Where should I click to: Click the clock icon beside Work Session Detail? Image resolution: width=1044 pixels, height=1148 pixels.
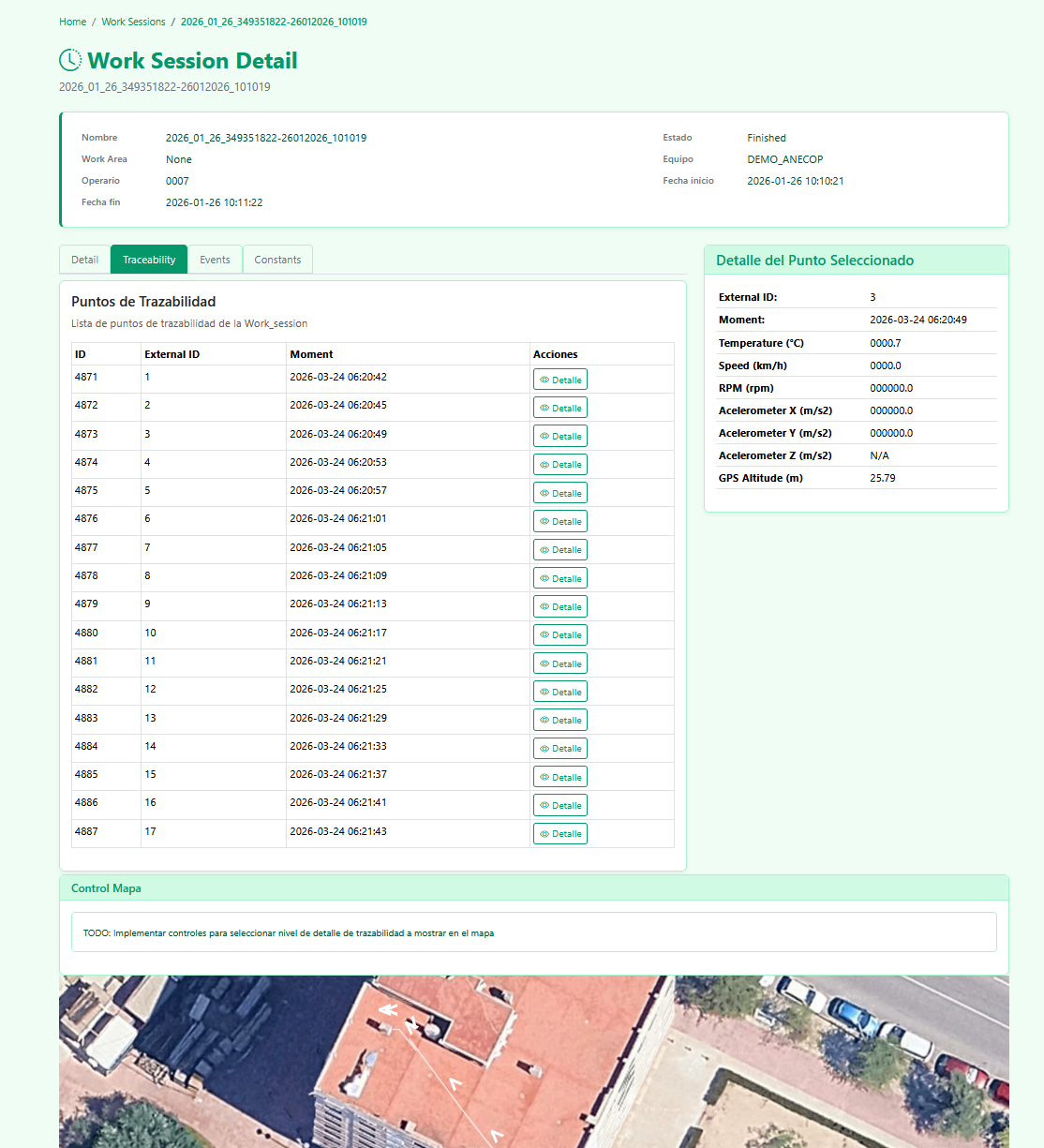point(70,61)
